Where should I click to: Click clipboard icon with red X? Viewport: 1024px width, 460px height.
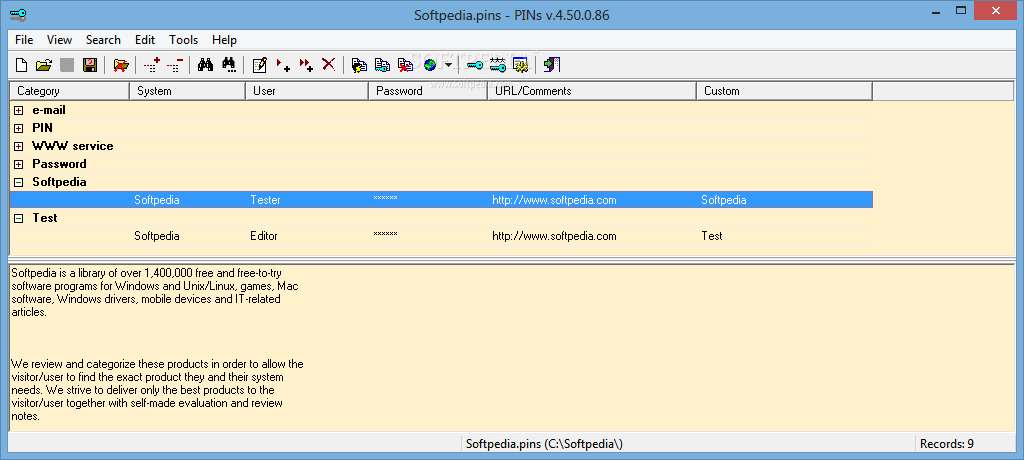(406, 65)
